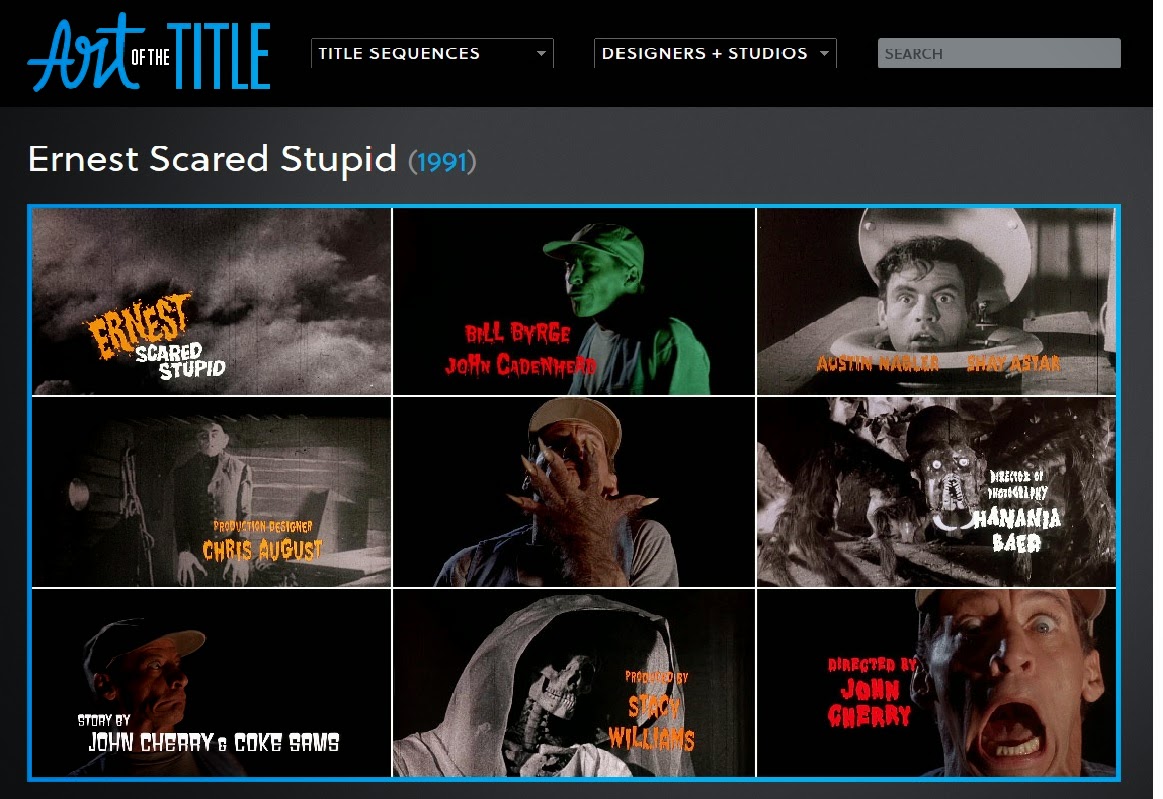Open the Bill Byrge John Cadenhead thumbnail
This screenshot has width=1163, height=799.
click(x=573, y=301)
